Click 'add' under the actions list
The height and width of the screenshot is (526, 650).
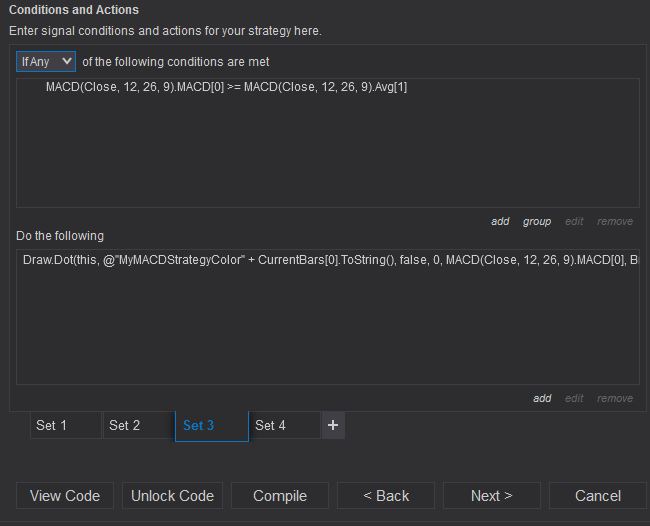542,398
